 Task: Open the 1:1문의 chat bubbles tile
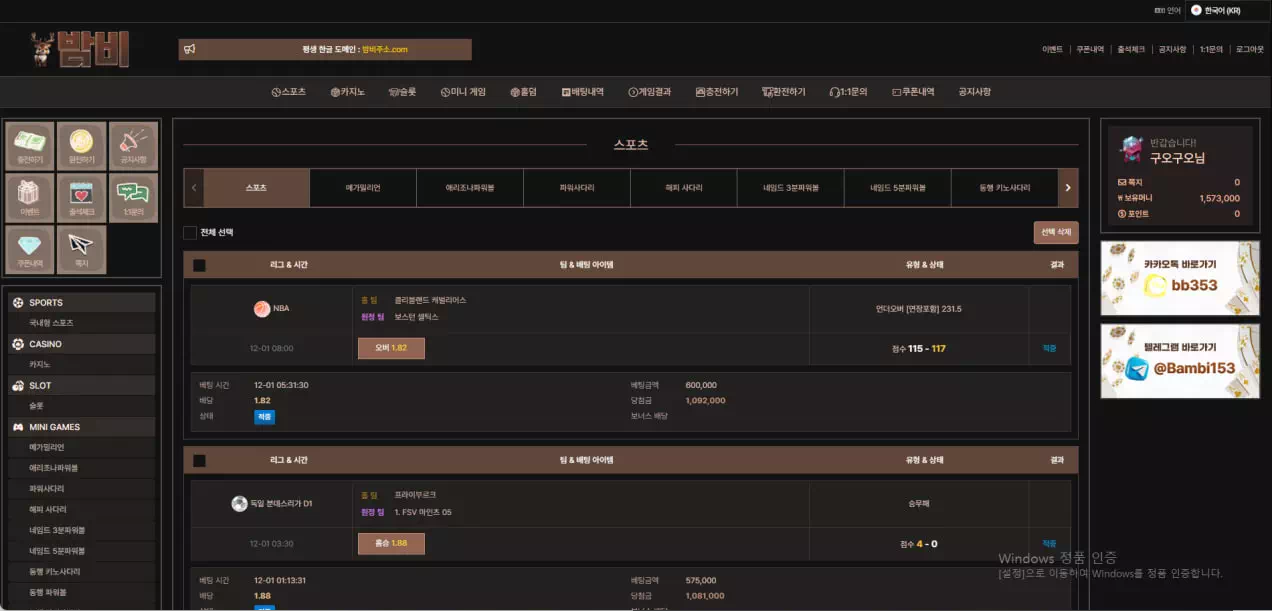coord(133,198)
